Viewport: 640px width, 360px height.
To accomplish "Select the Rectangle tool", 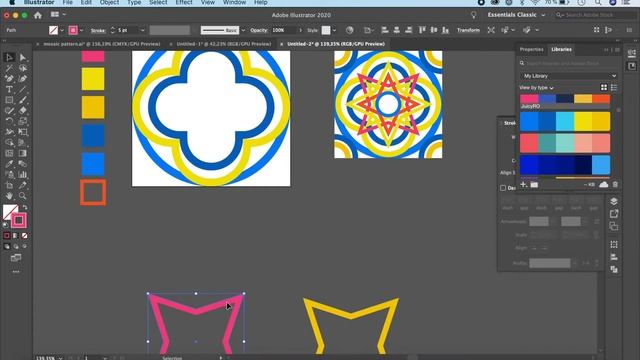I will 9,100.
